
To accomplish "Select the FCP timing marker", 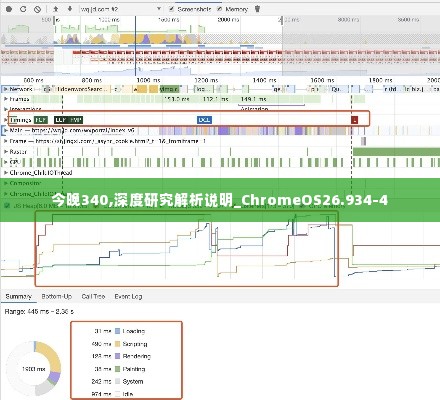I will (41, 120).
